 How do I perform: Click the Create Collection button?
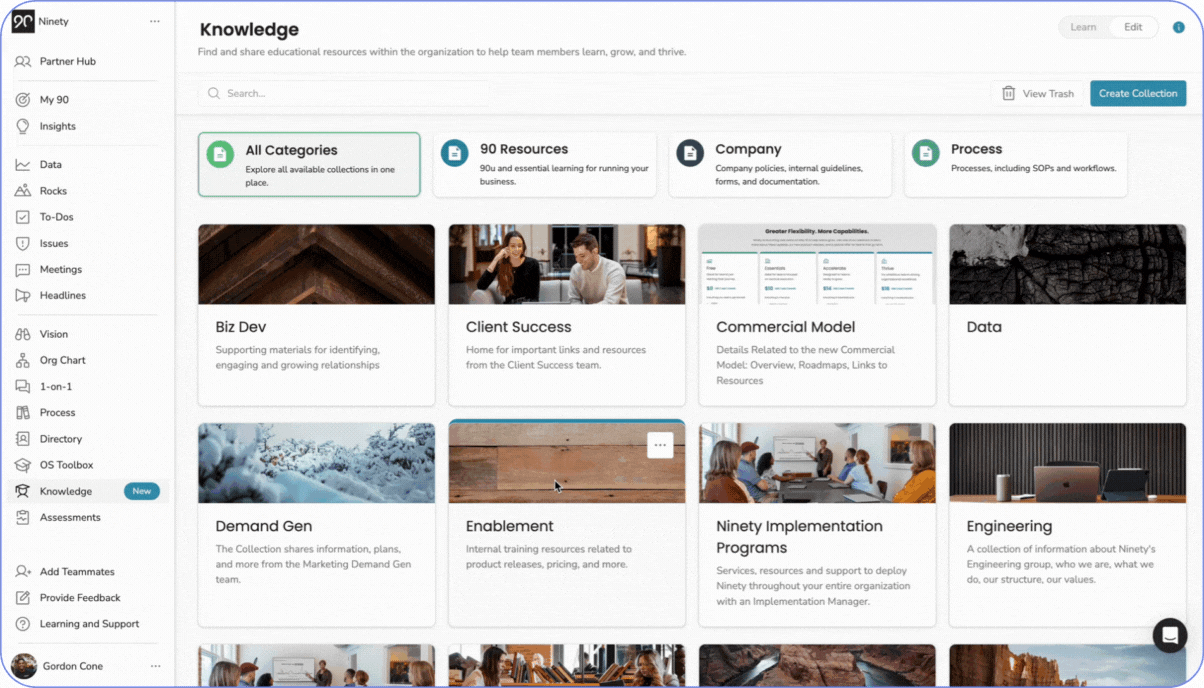(x=1138, y=93)
